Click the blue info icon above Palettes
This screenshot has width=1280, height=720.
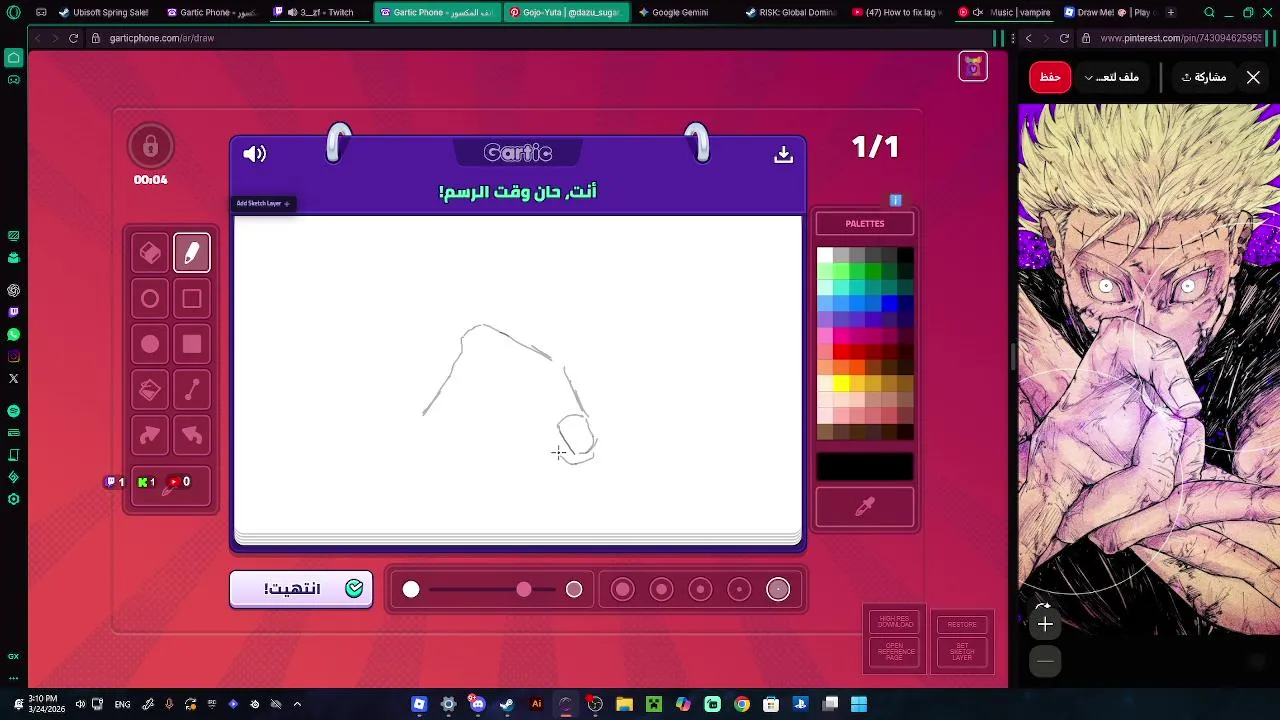(x=895, y=201)
